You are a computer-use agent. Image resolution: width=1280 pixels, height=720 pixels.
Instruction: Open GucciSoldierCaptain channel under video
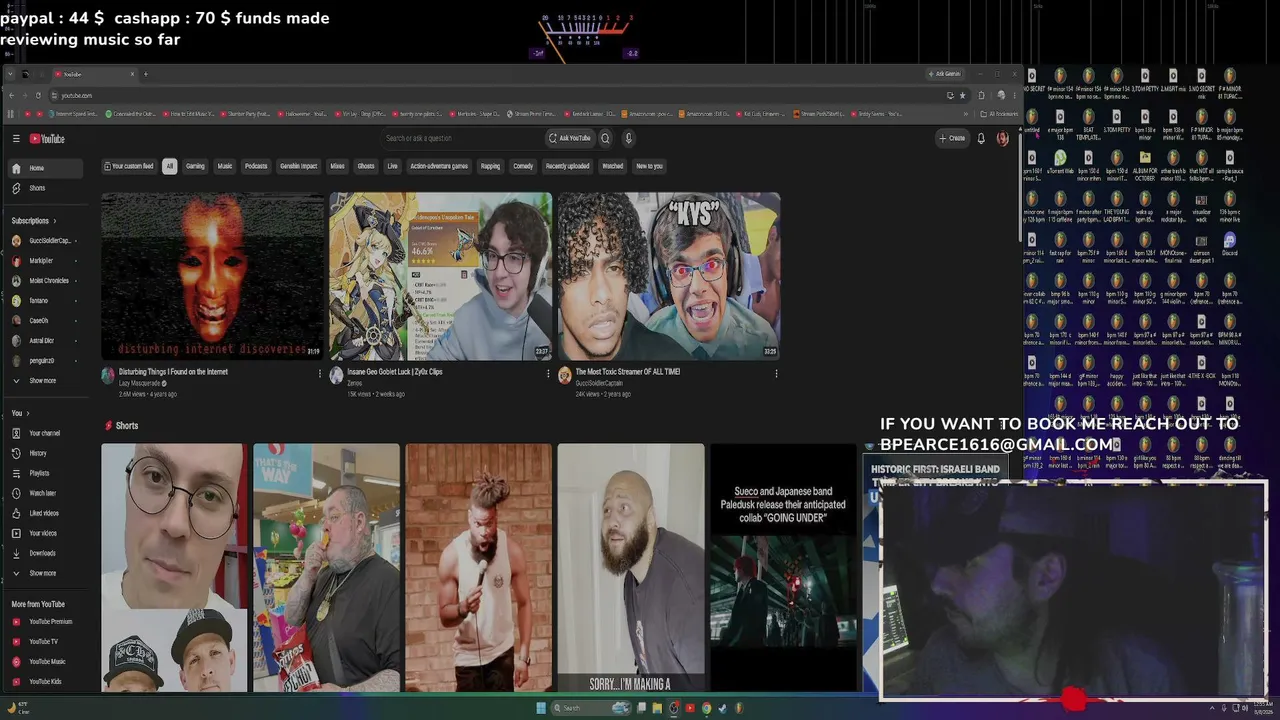click(x=599, y=384)
